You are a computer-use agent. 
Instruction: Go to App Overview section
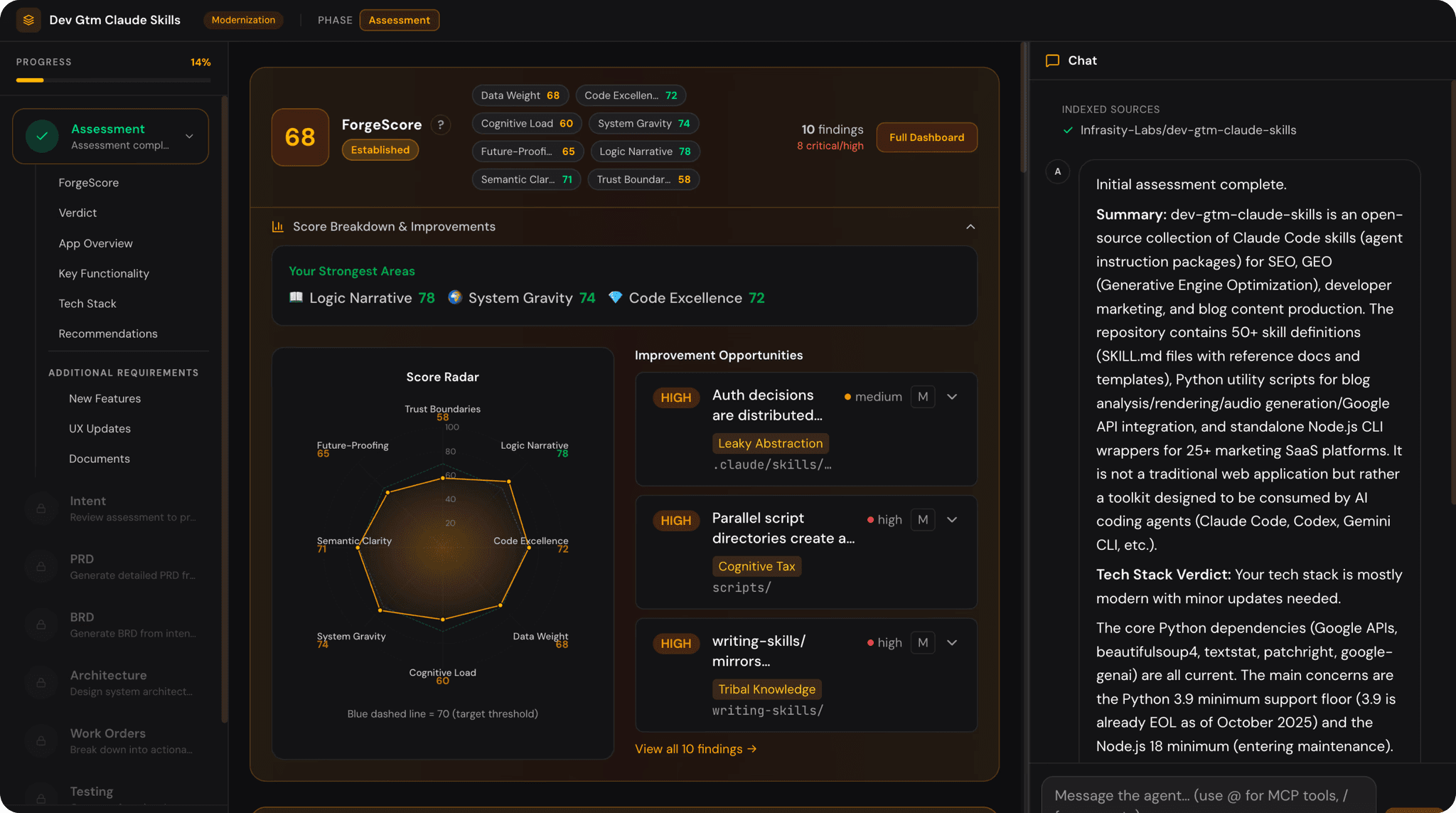pyautogui.click(x=95, y=243)
